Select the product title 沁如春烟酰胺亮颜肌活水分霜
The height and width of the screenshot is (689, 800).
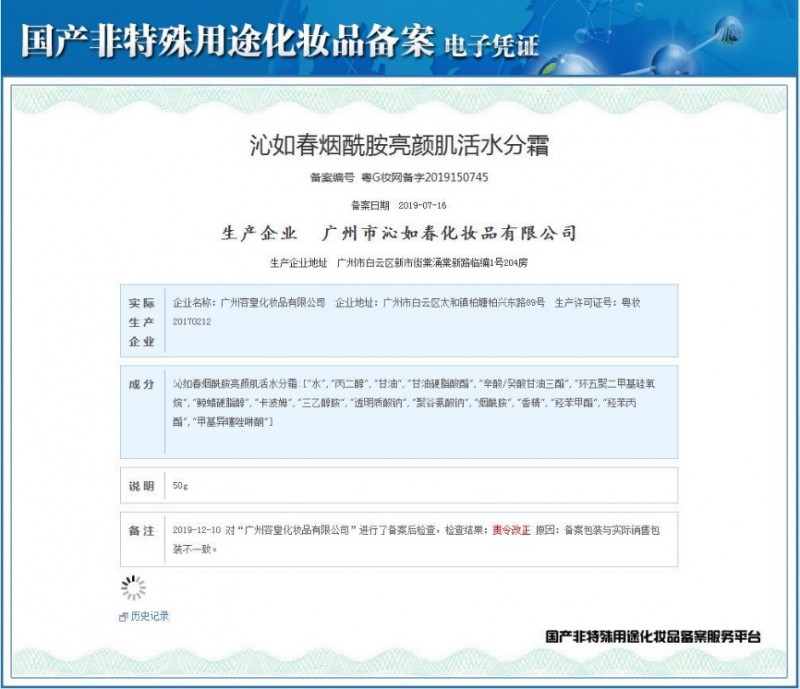click(x=399, y=145)
